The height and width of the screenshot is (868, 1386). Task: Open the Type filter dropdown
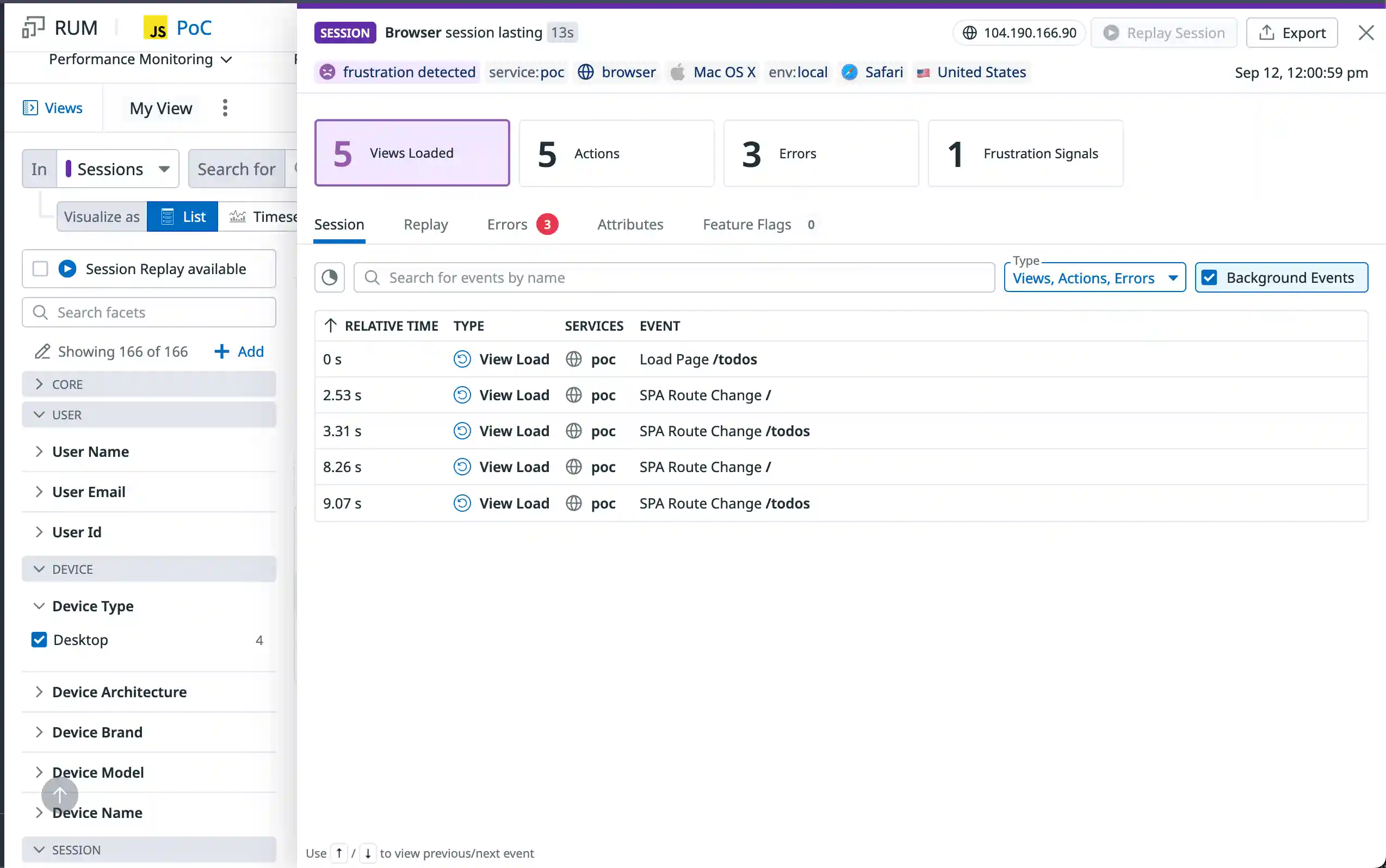pos(1094,278)
